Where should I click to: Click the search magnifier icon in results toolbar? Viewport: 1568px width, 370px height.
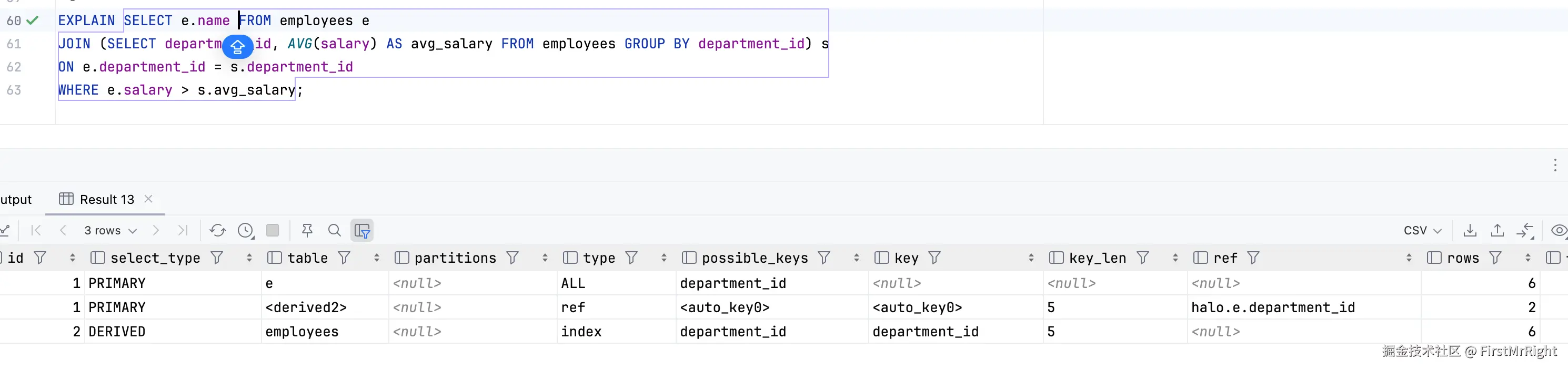(x=334, y=230)
